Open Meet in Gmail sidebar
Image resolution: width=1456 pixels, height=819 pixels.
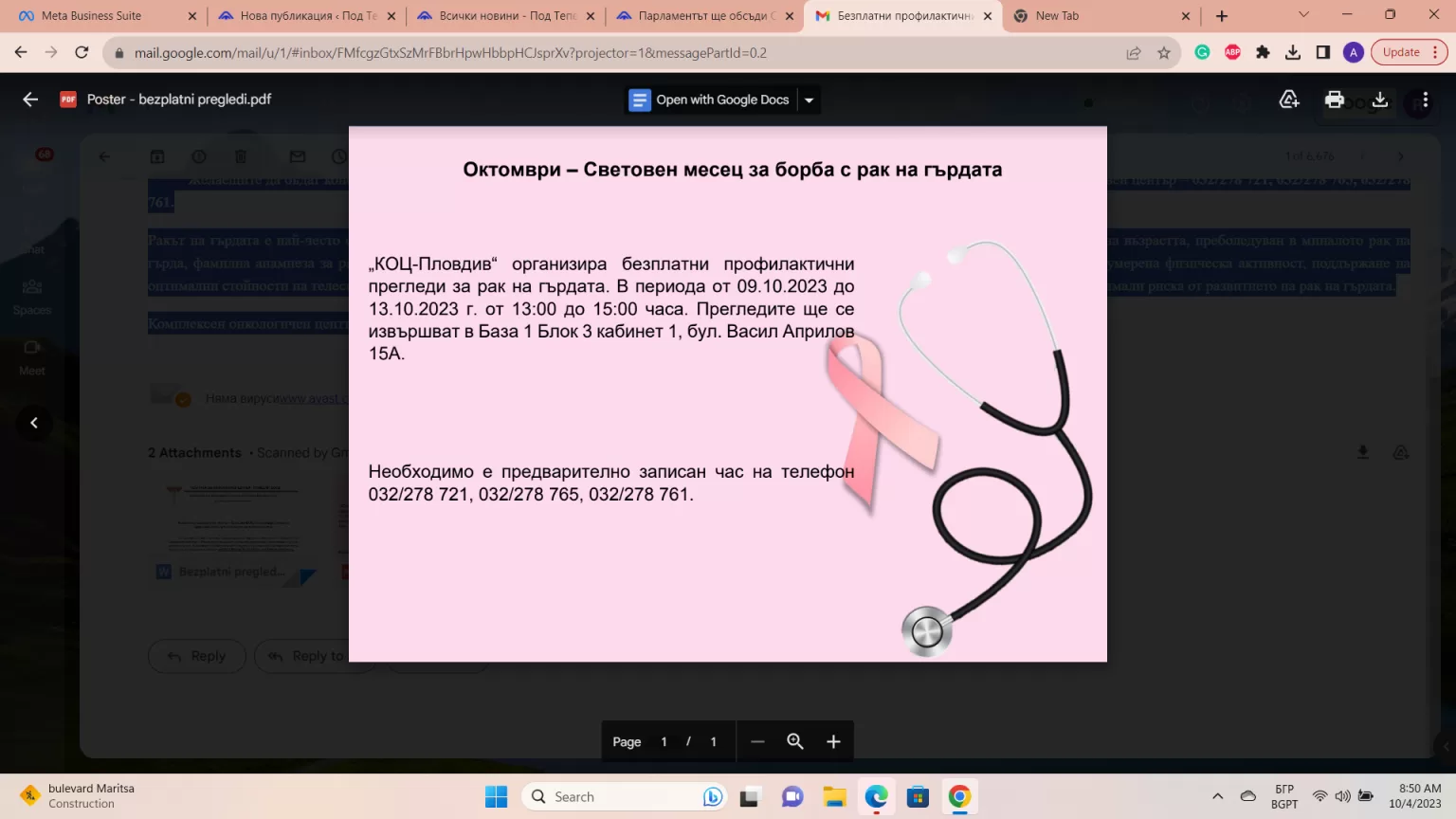pos(32,357)
